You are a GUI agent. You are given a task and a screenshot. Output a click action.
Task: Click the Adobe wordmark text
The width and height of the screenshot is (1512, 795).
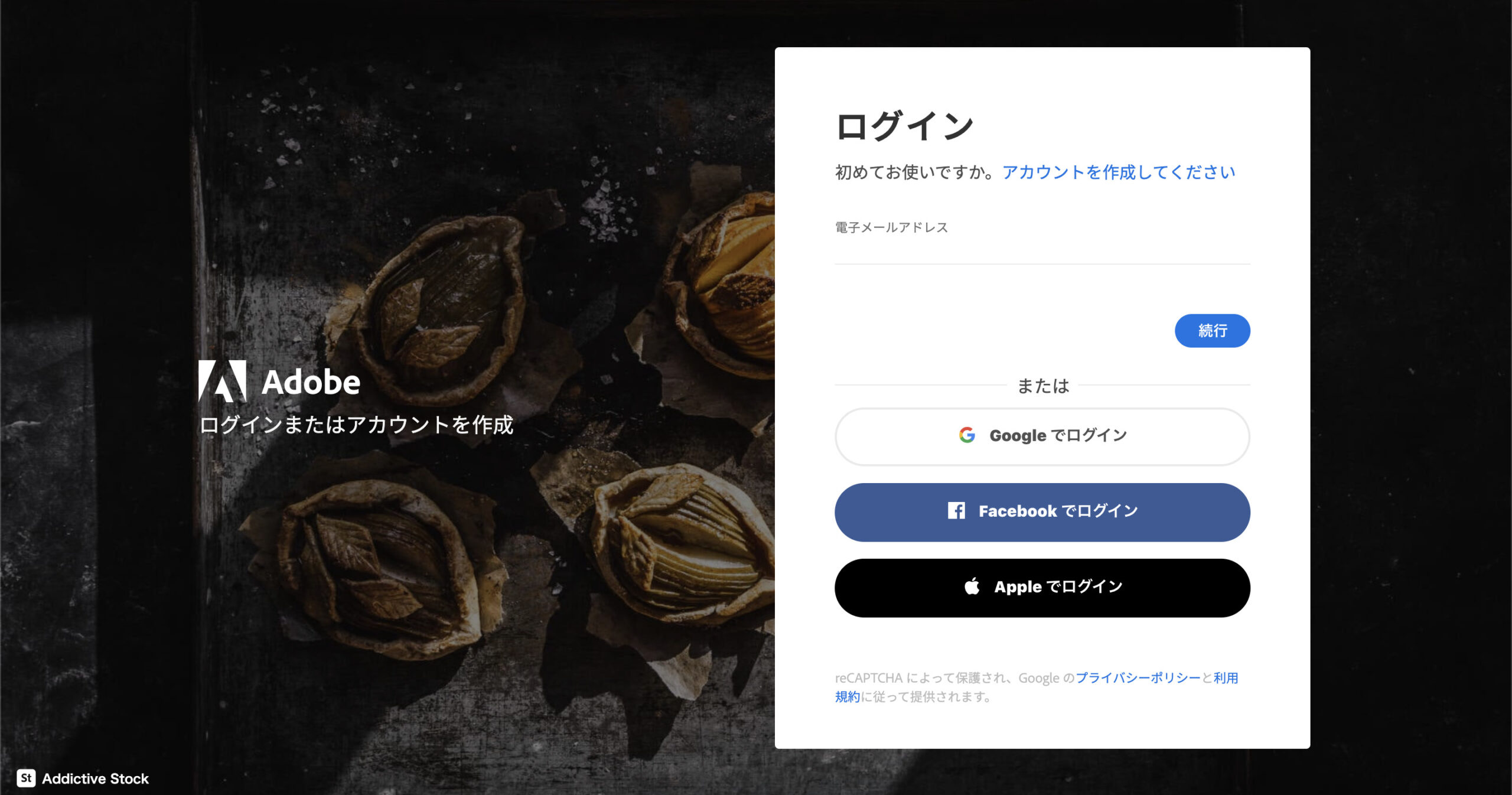pyautogui.click(x=311, y=382)
